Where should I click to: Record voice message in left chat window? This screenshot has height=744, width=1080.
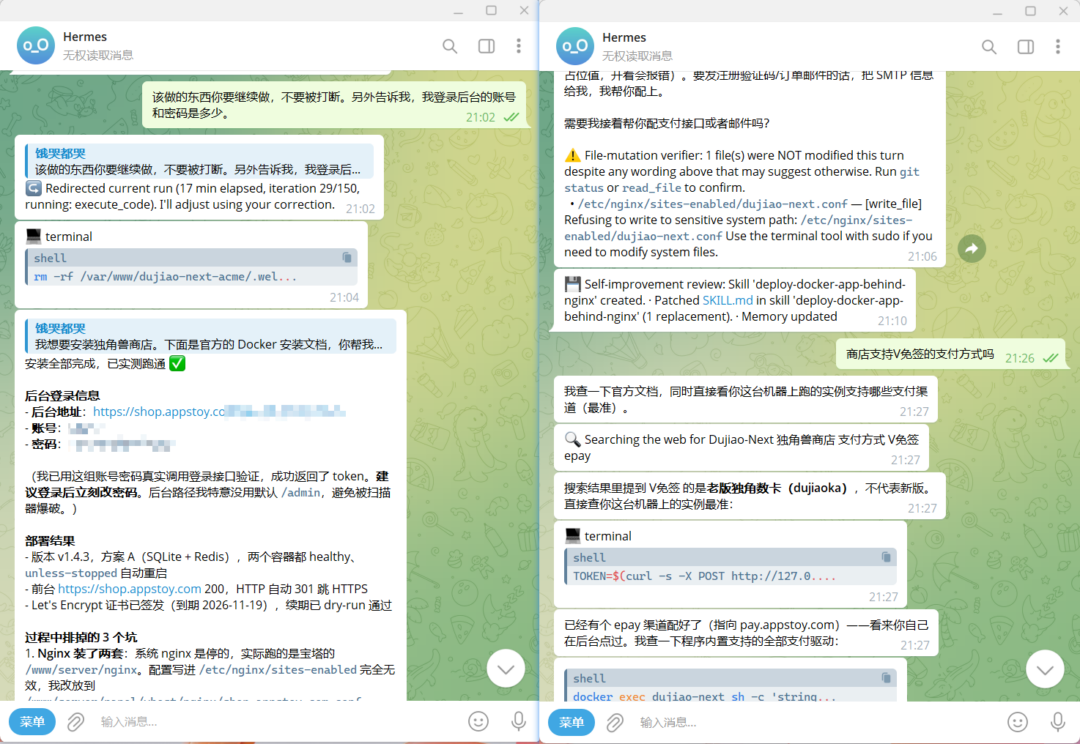[519, 721]
